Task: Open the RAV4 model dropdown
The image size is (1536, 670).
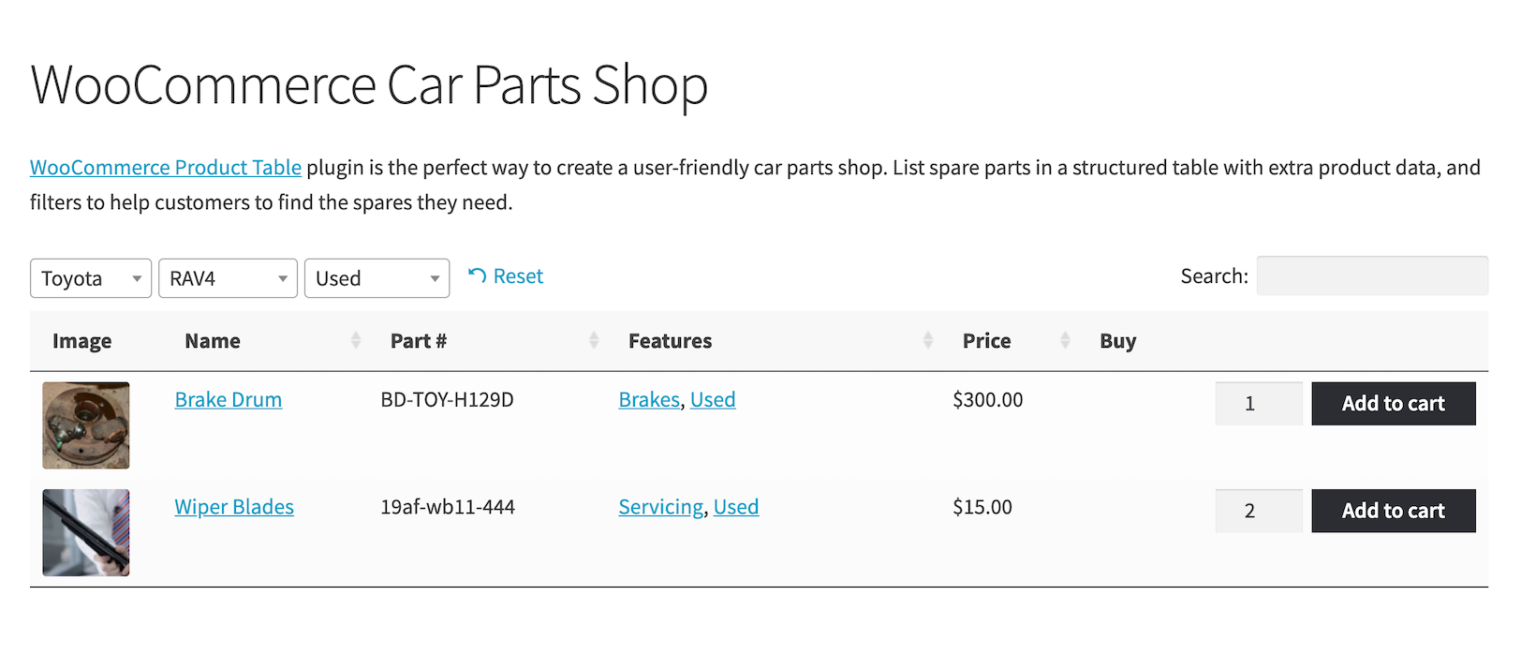Action: point(227,278)
